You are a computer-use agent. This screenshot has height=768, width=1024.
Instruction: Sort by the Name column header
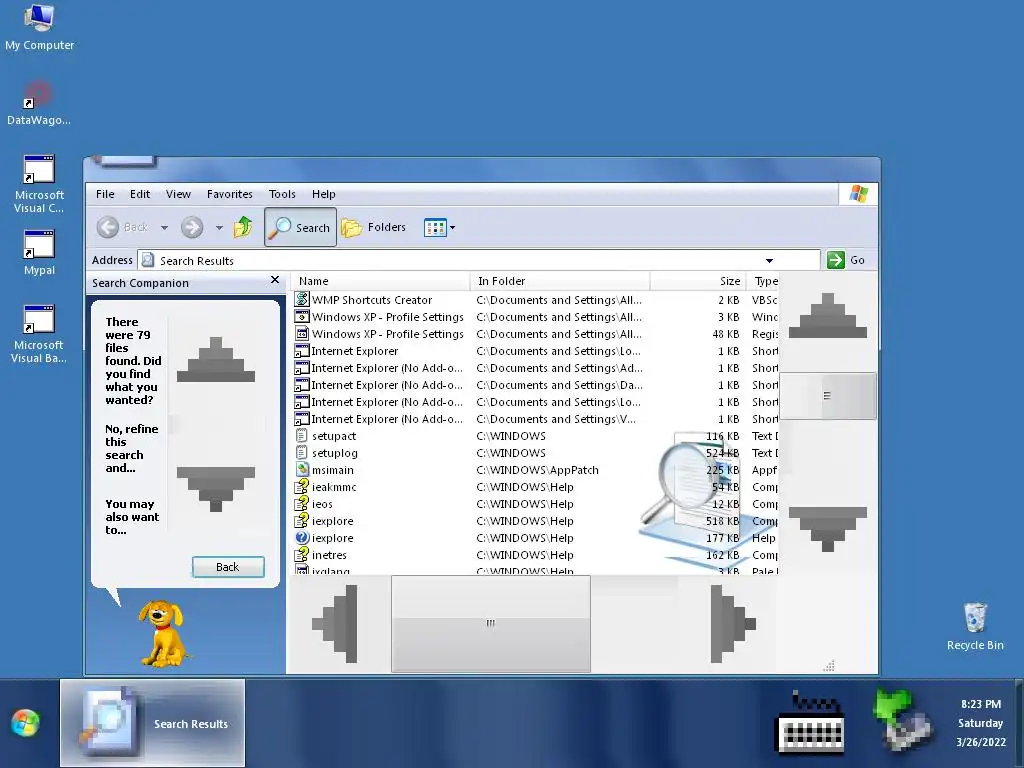point(380,281)
